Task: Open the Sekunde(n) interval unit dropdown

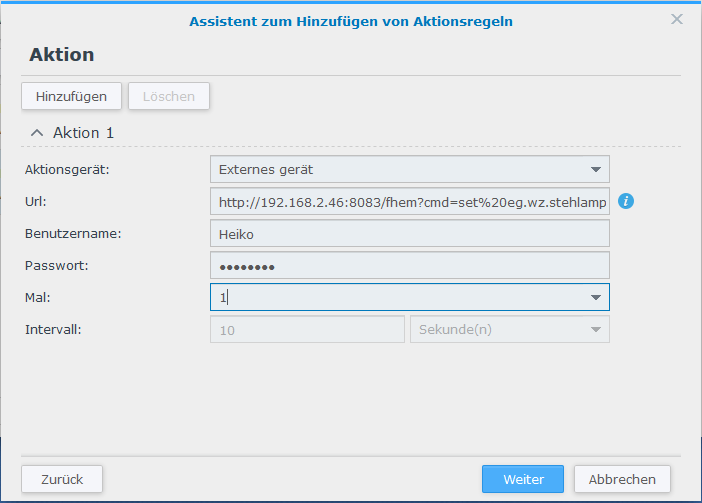Action: click(x=510, y=329)
